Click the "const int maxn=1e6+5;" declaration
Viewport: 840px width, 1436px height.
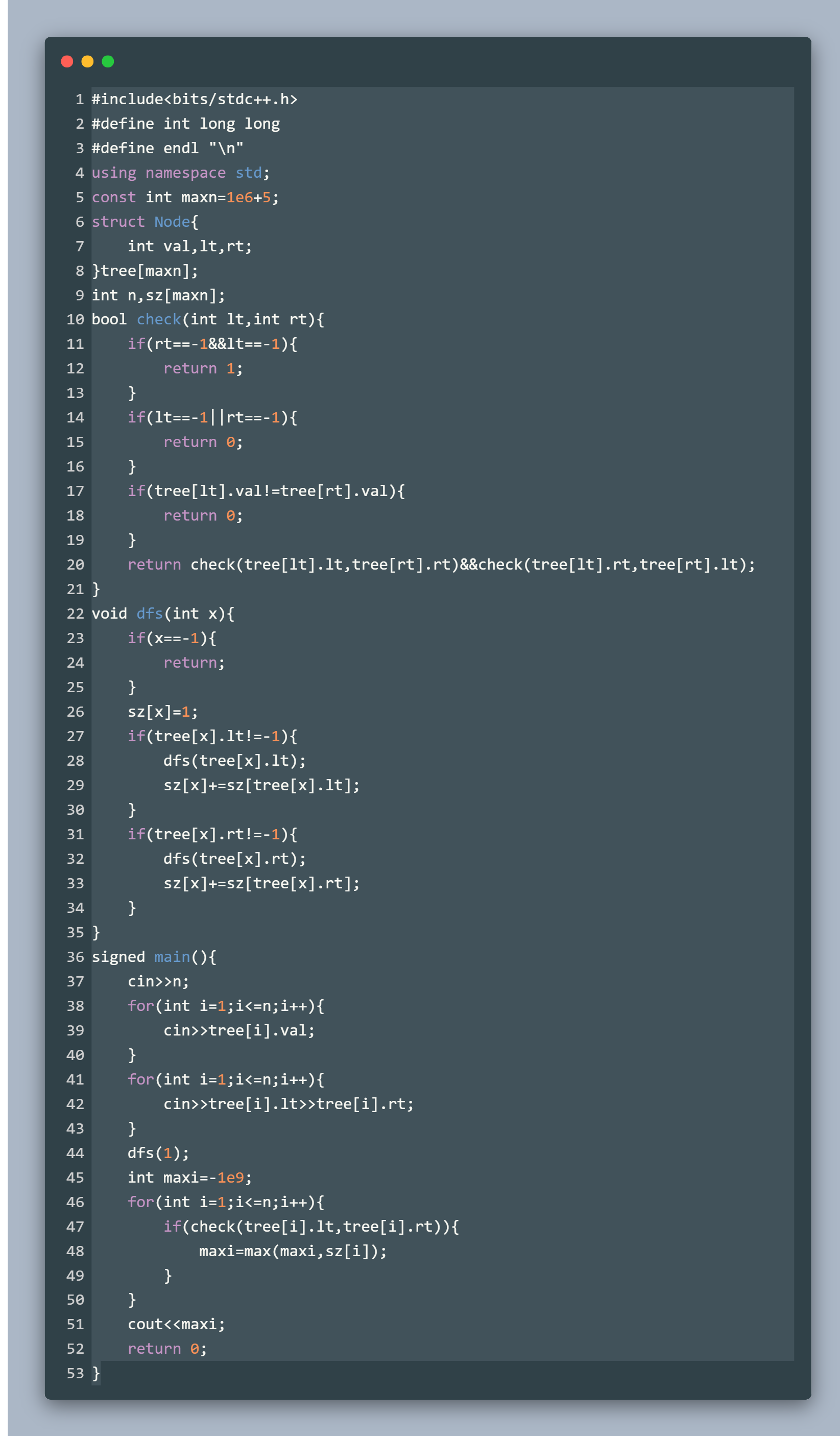coord(186,197)
